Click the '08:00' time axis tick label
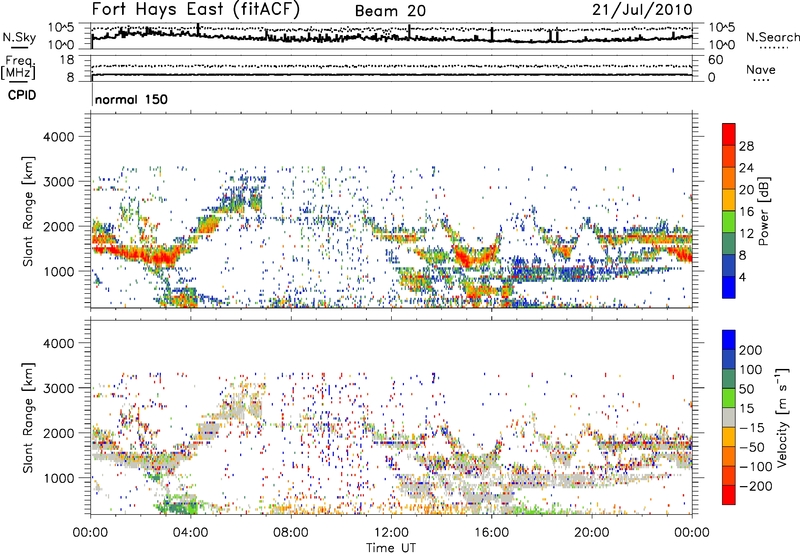800x554 pixels. click(291, 533)
